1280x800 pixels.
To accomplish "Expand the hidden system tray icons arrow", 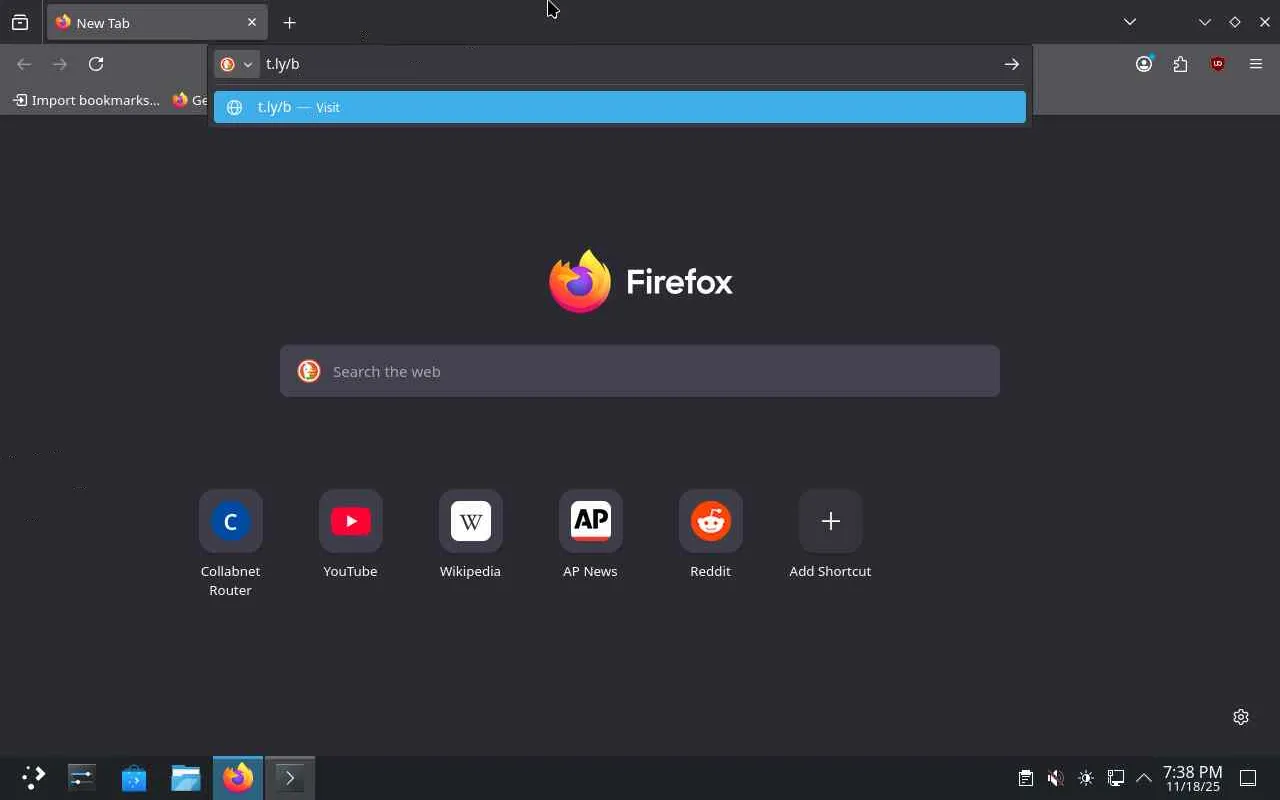I will point(1144,777).
